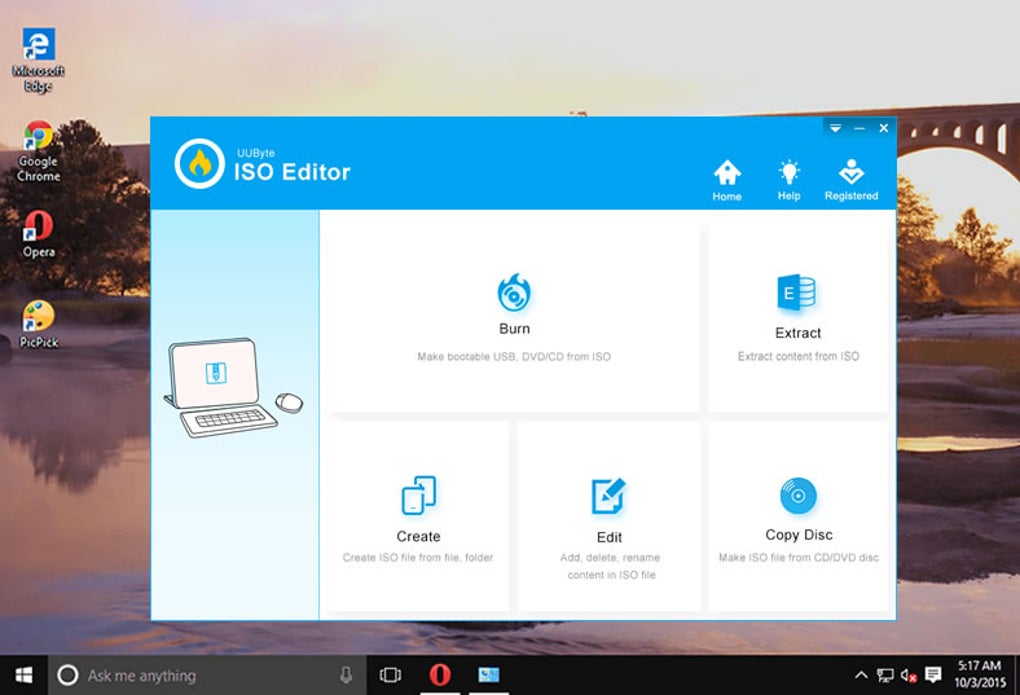Image resolution: width=1020 pixels, height=695 pixels.
Task: Open the Extract feature icon
Action: point(797,292)
